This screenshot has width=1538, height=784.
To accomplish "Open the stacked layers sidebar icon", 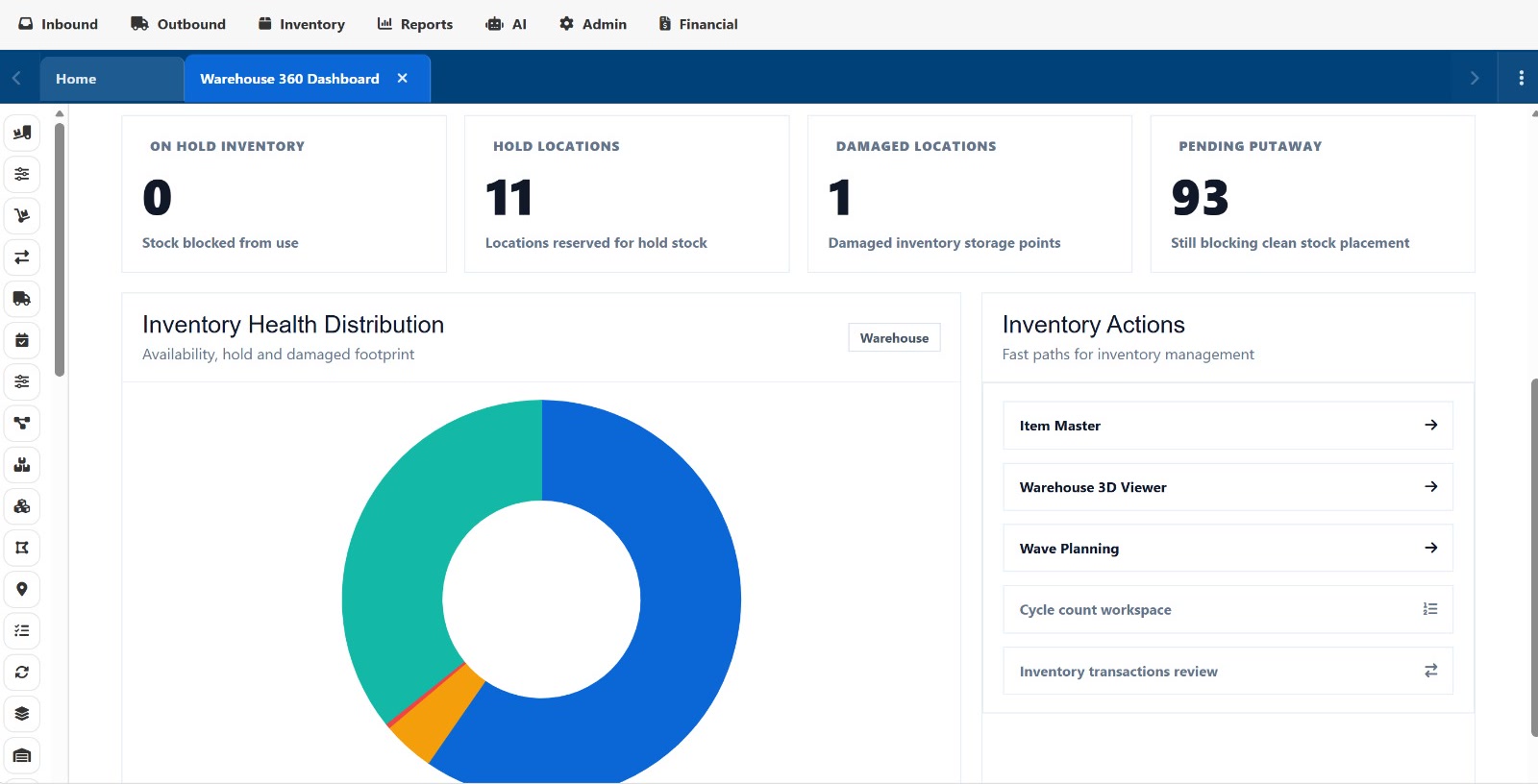I will 22,714.
